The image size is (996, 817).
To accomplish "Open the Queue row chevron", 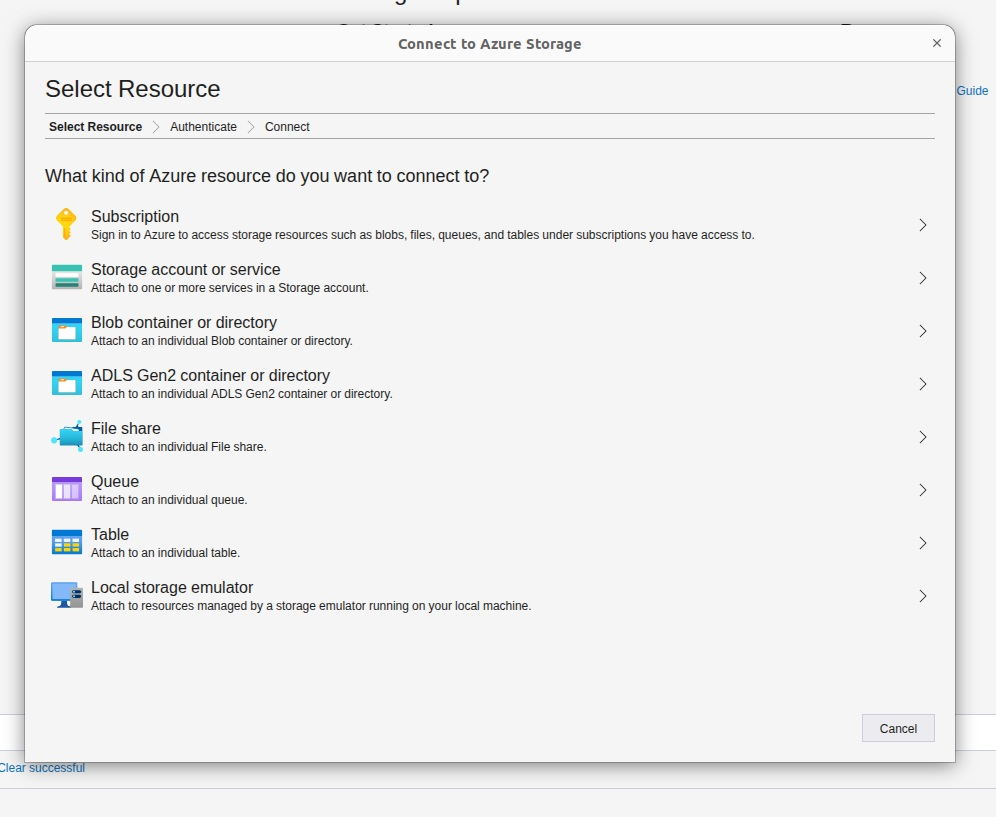I will pyautogui.click(x=923, y=490).
